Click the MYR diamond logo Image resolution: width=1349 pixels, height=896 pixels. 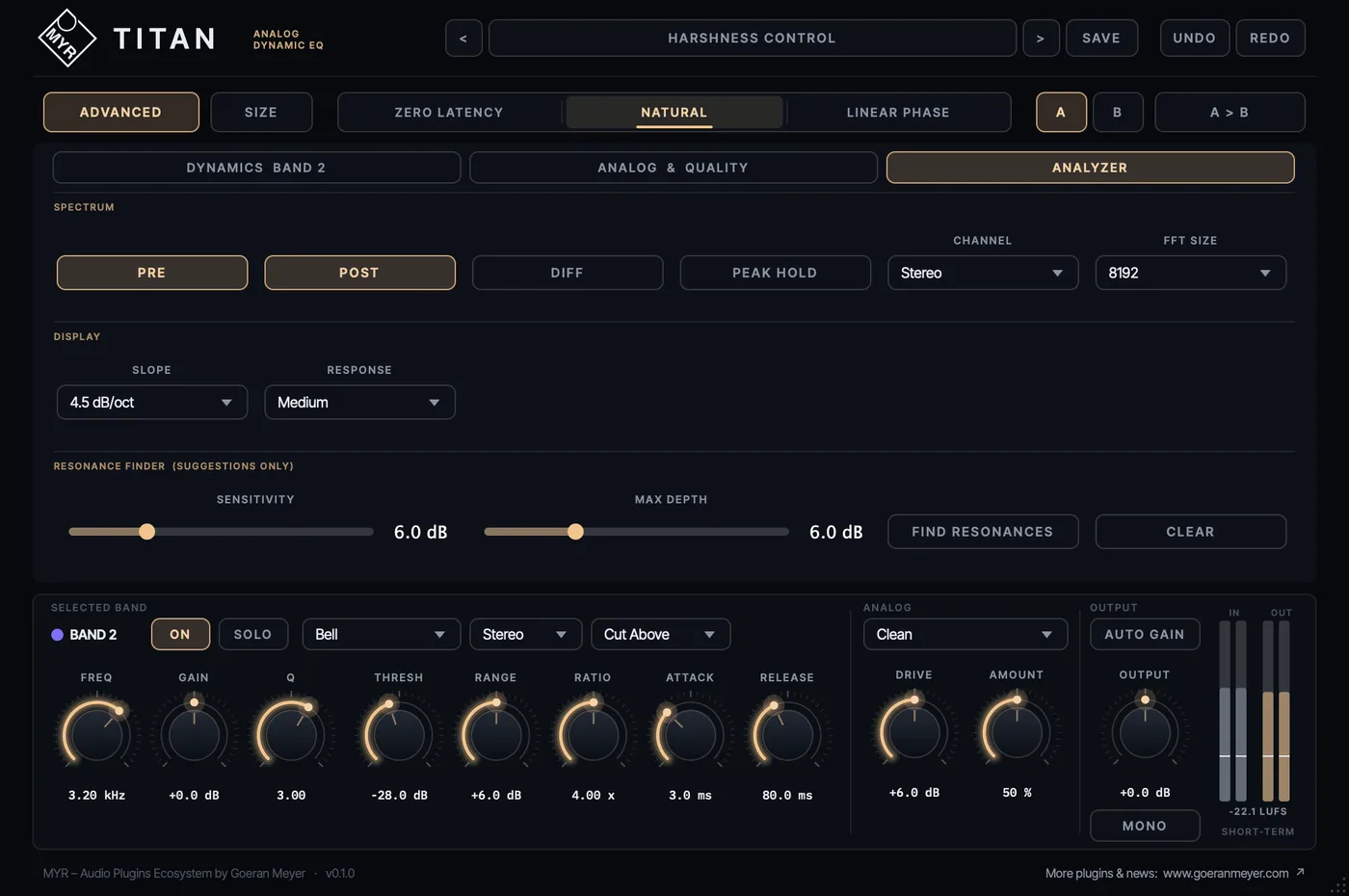coord(66,38)
